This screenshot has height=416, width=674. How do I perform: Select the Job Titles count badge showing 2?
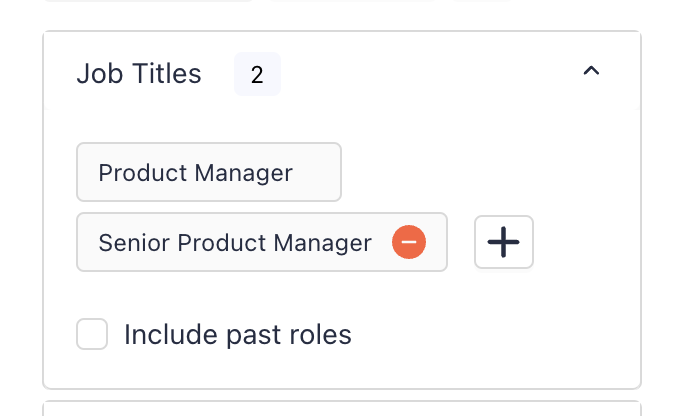click(257, 74)
